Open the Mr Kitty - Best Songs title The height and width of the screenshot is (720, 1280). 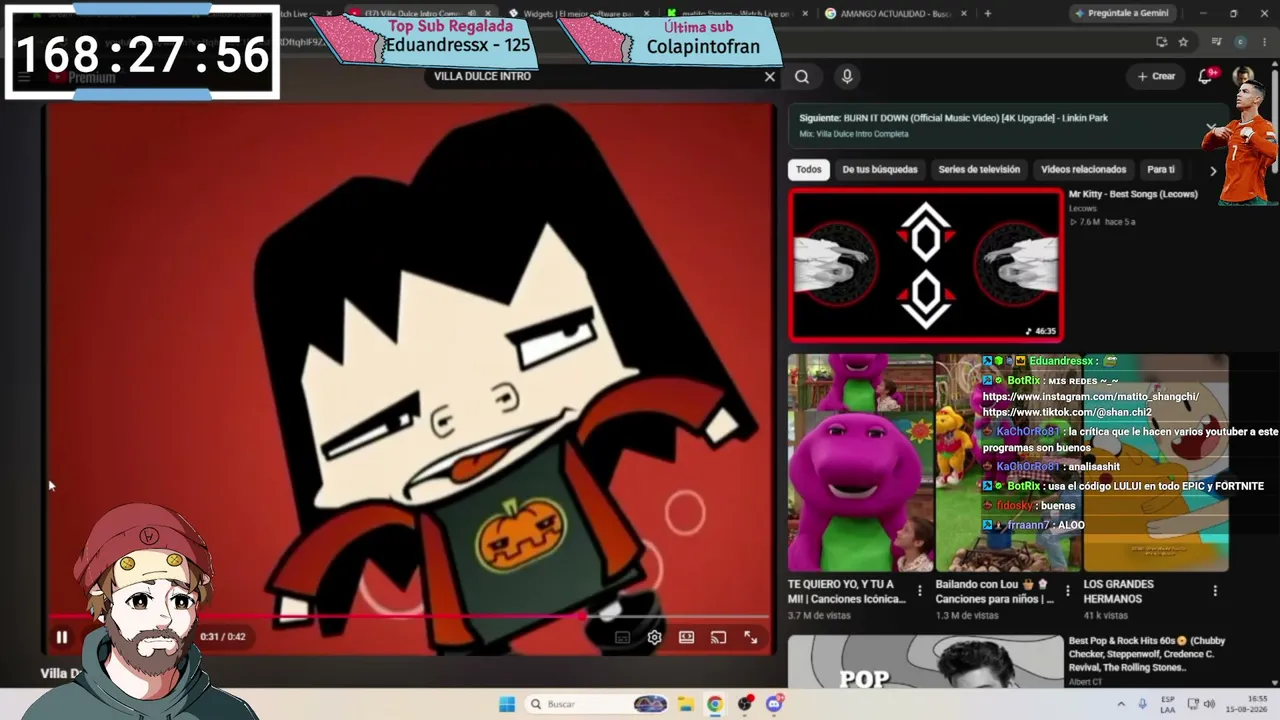(x=1133, y=194)
